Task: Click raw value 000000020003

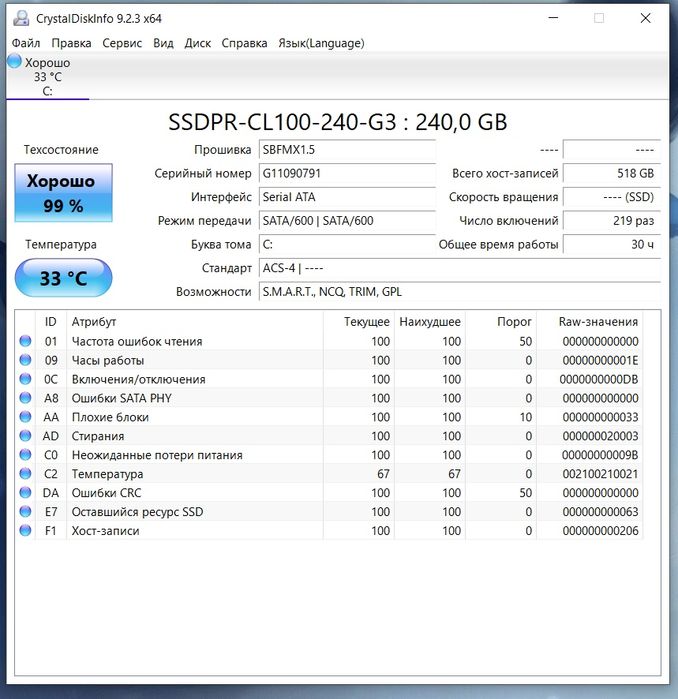Action: tap(600, 436)
